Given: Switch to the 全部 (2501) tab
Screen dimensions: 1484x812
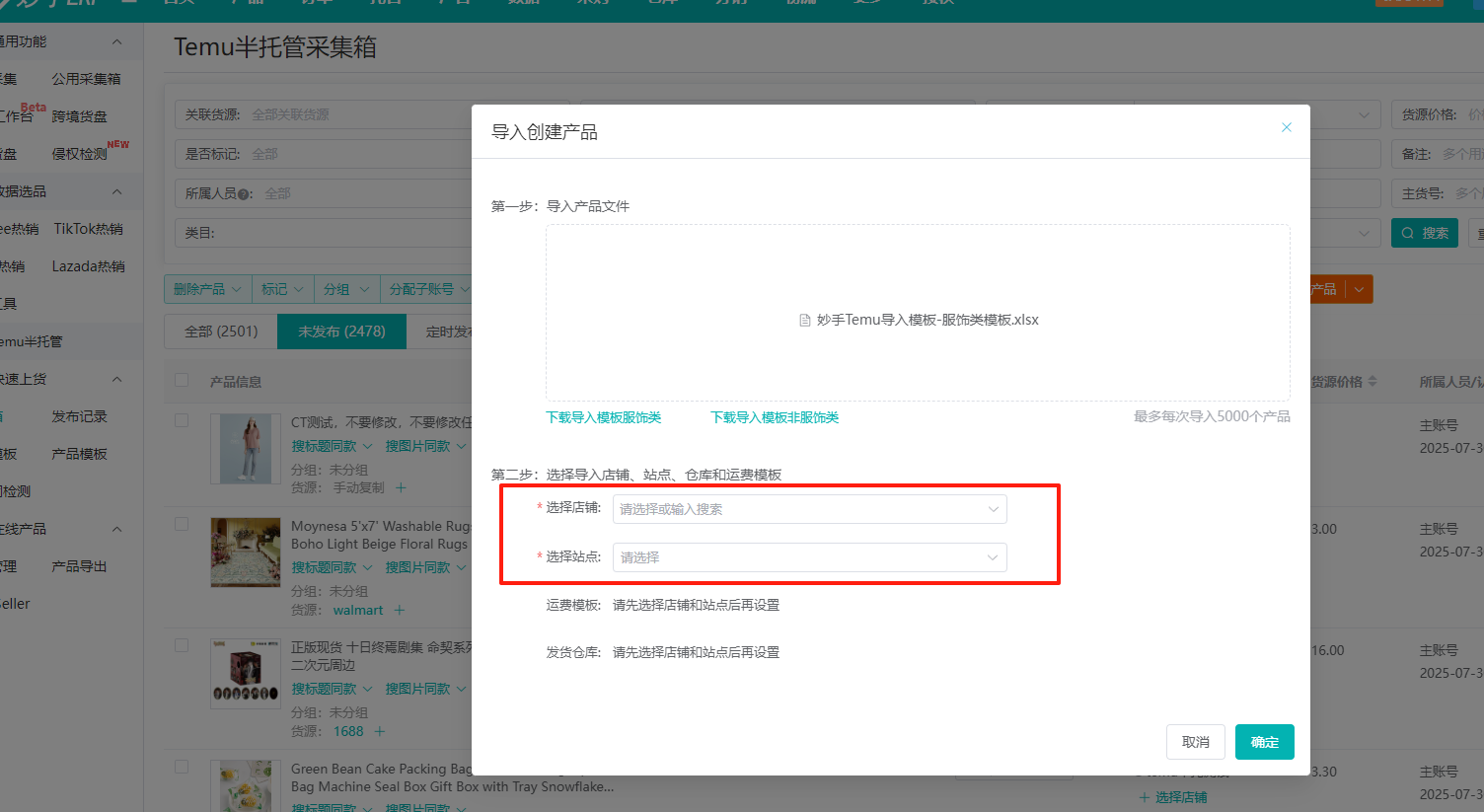Looking at the screenshot, I should [221, 332].
